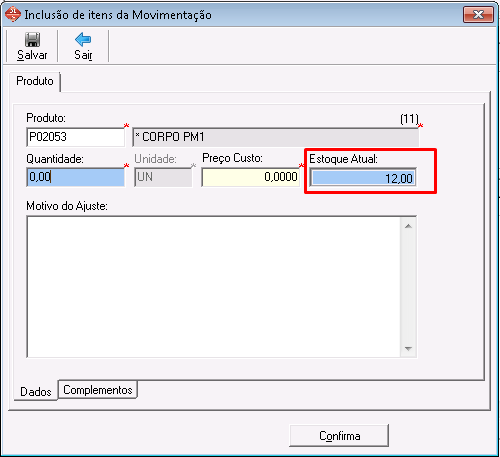
Task: Close the Inclusão de itens window
Action: pyautogui.click(x=478, y=15)
